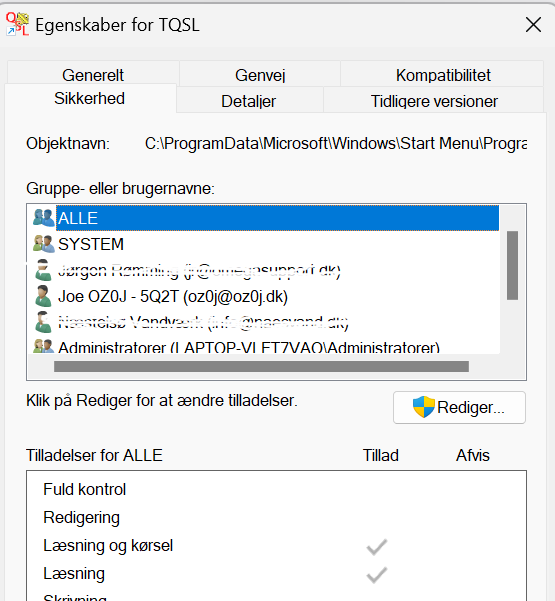Click the horizontal scrollbar under user list
The height and width of the screenshot is (601, 555).
point(261,366)
